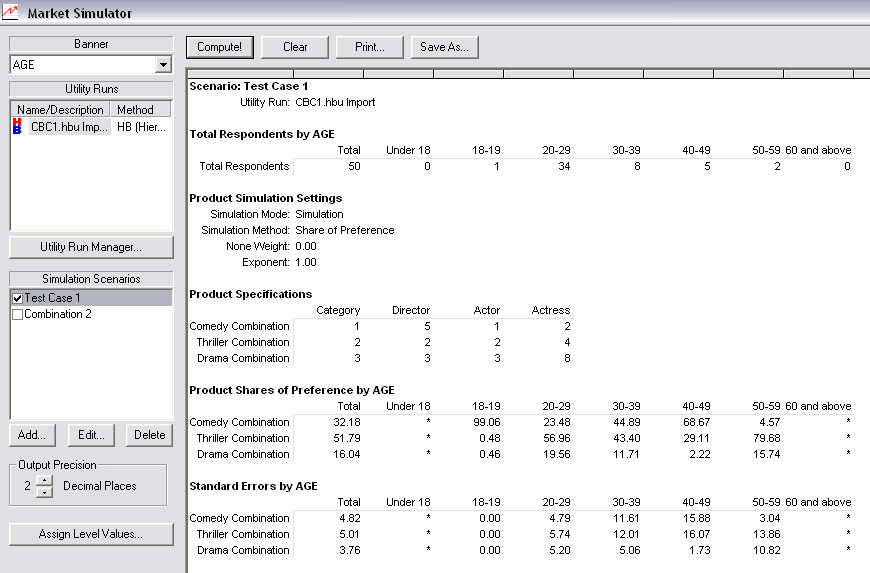Open Assign Level Values... button
The width and height of the screenshot is (870, 573).
tap(91, 534)
